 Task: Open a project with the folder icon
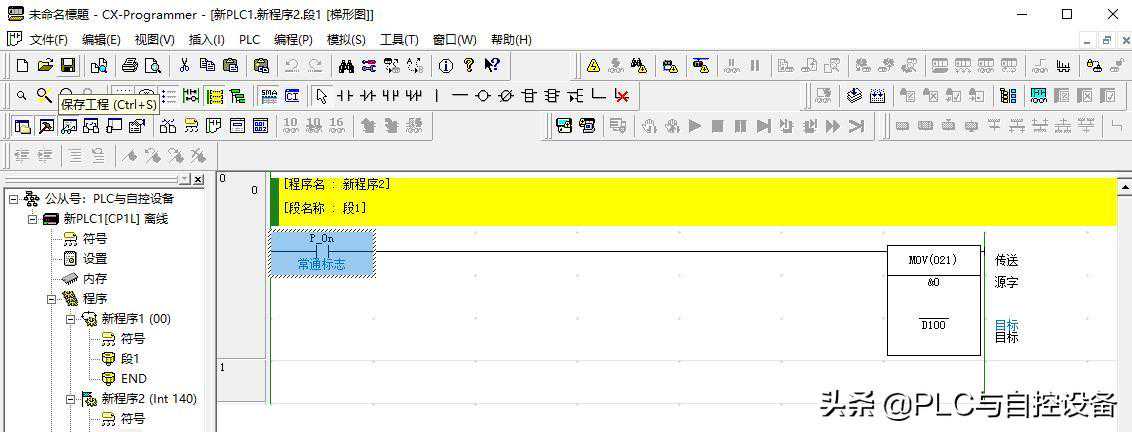click(45, 66)
